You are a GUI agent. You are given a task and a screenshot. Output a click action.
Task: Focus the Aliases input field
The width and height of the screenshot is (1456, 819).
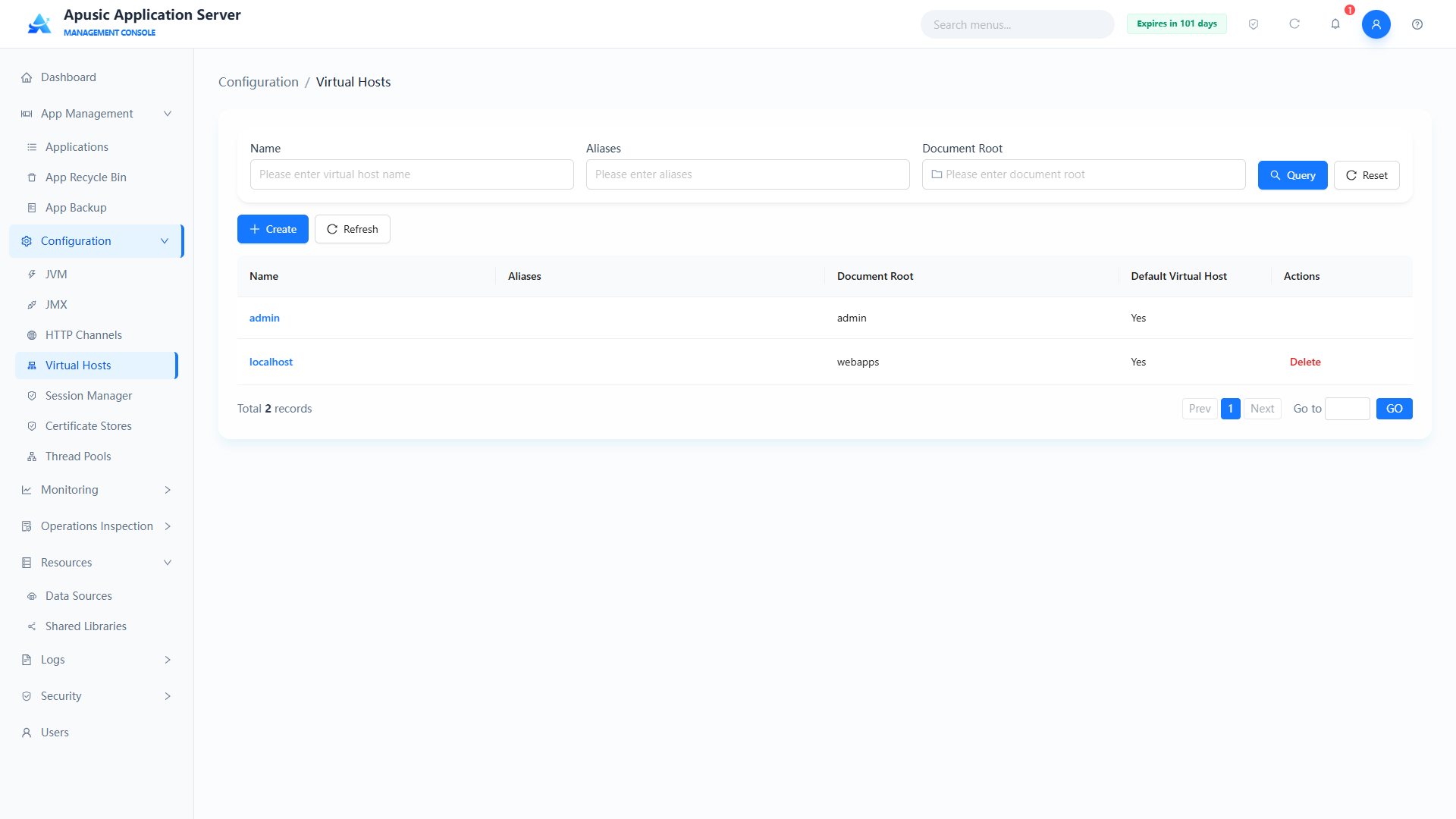pos(748,174)
